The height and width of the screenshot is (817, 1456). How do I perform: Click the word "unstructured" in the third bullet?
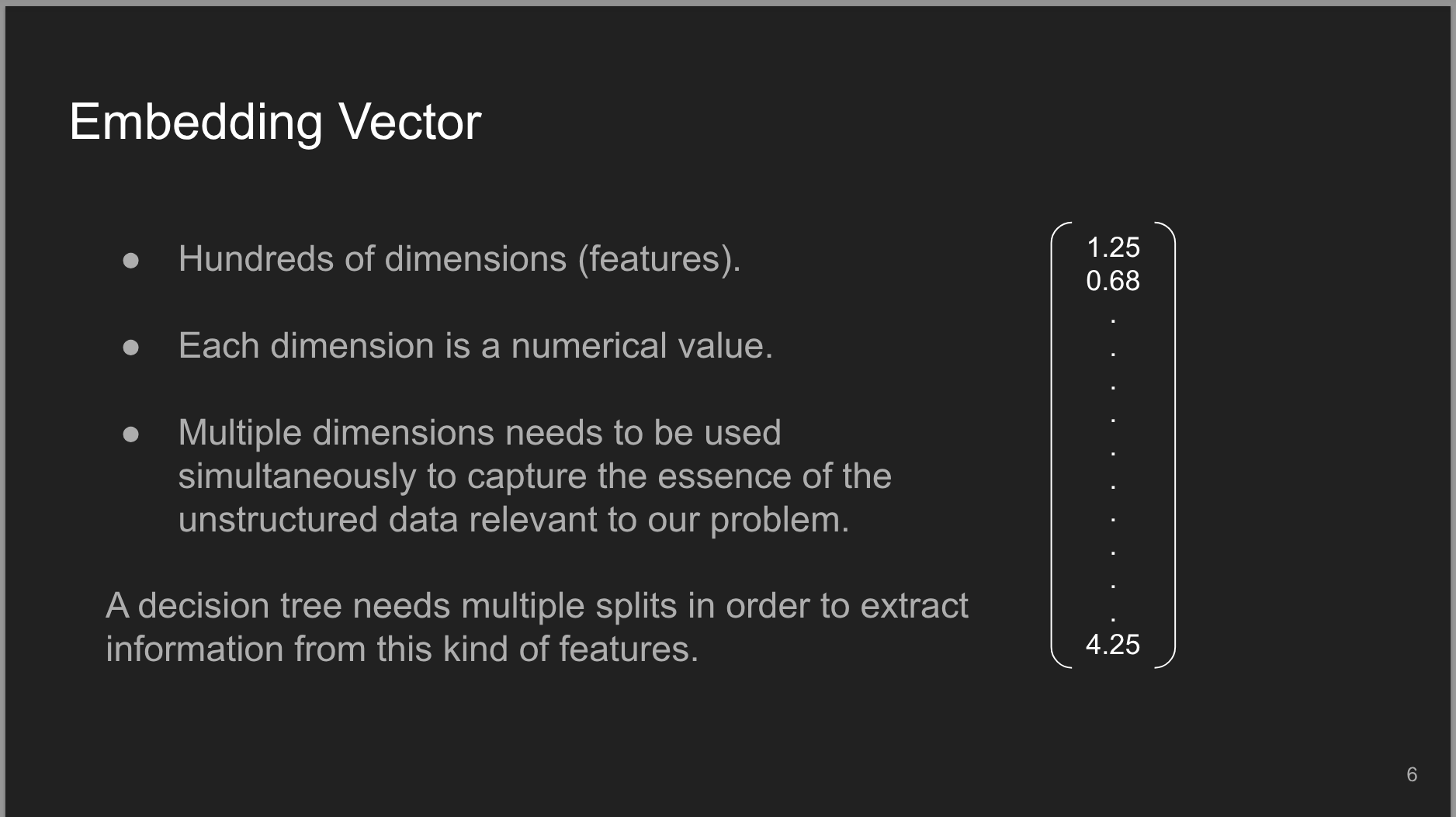277,520
